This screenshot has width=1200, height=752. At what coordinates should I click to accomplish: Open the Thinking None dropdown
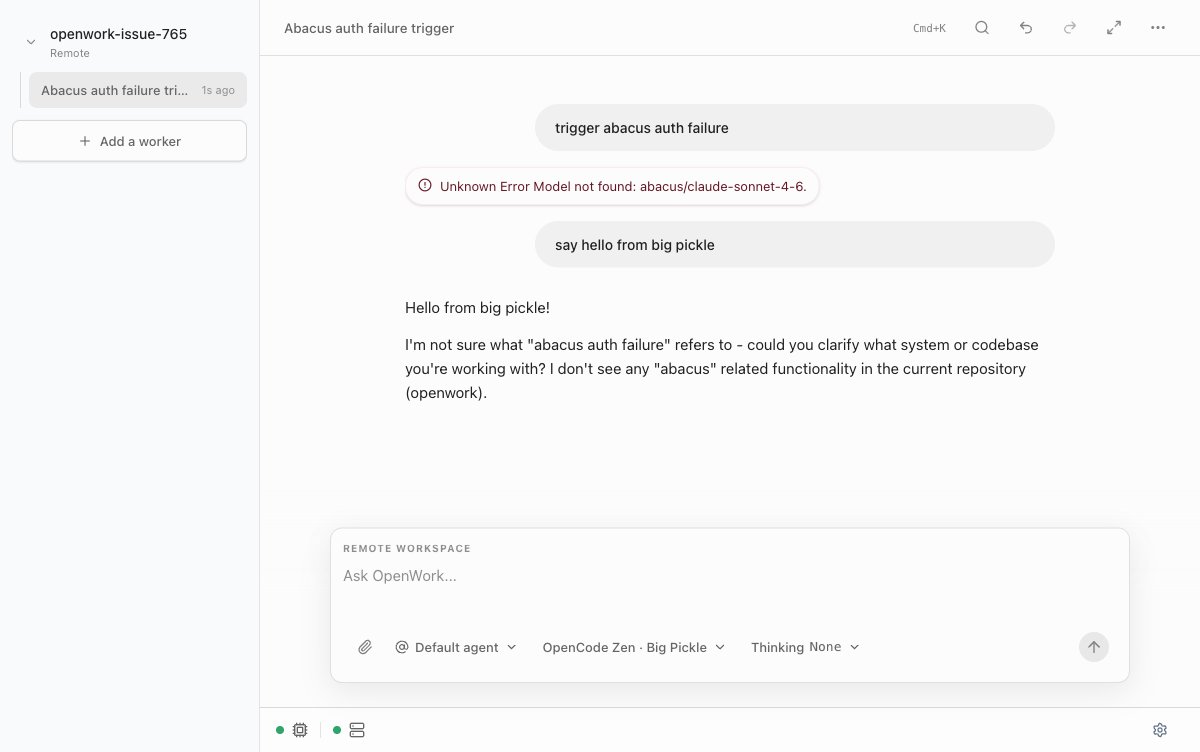tap(805, 647)
